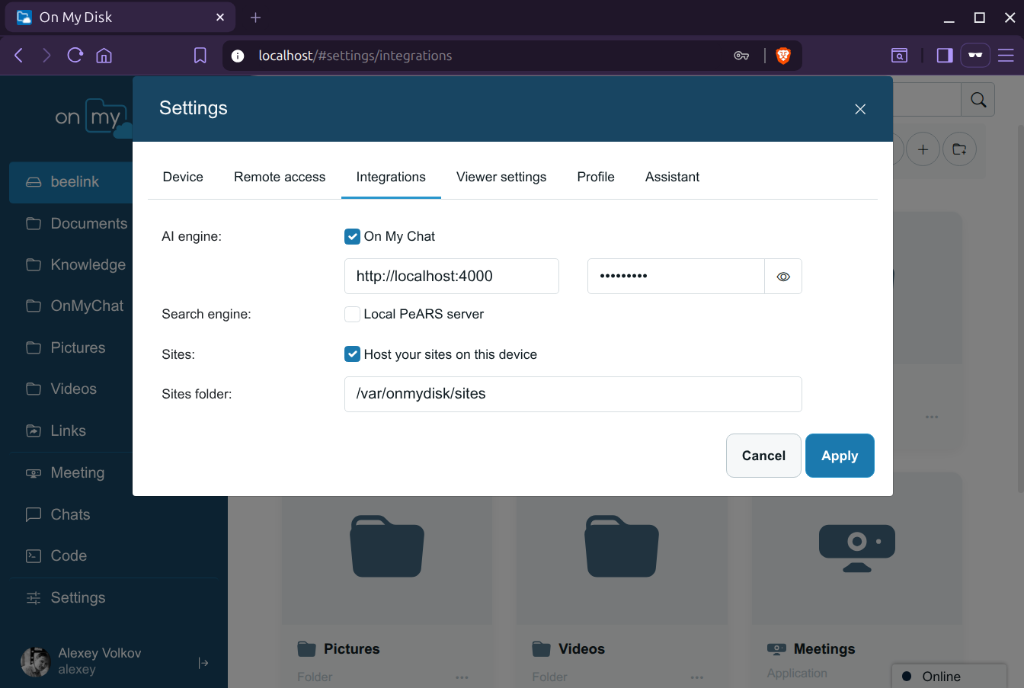Open the Documents folder in sidebar
The image size is (1024, 688).
pos(76,224)
